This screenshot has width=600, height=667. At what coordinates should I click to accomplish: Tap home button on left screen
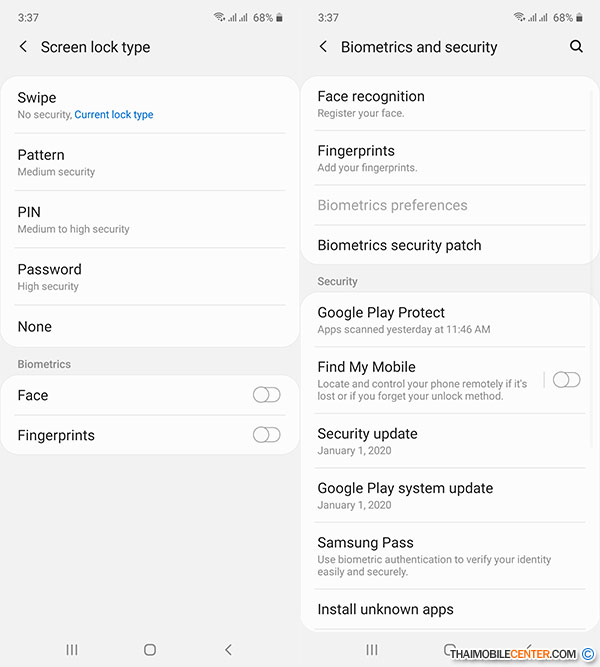(x=150, y=650)
